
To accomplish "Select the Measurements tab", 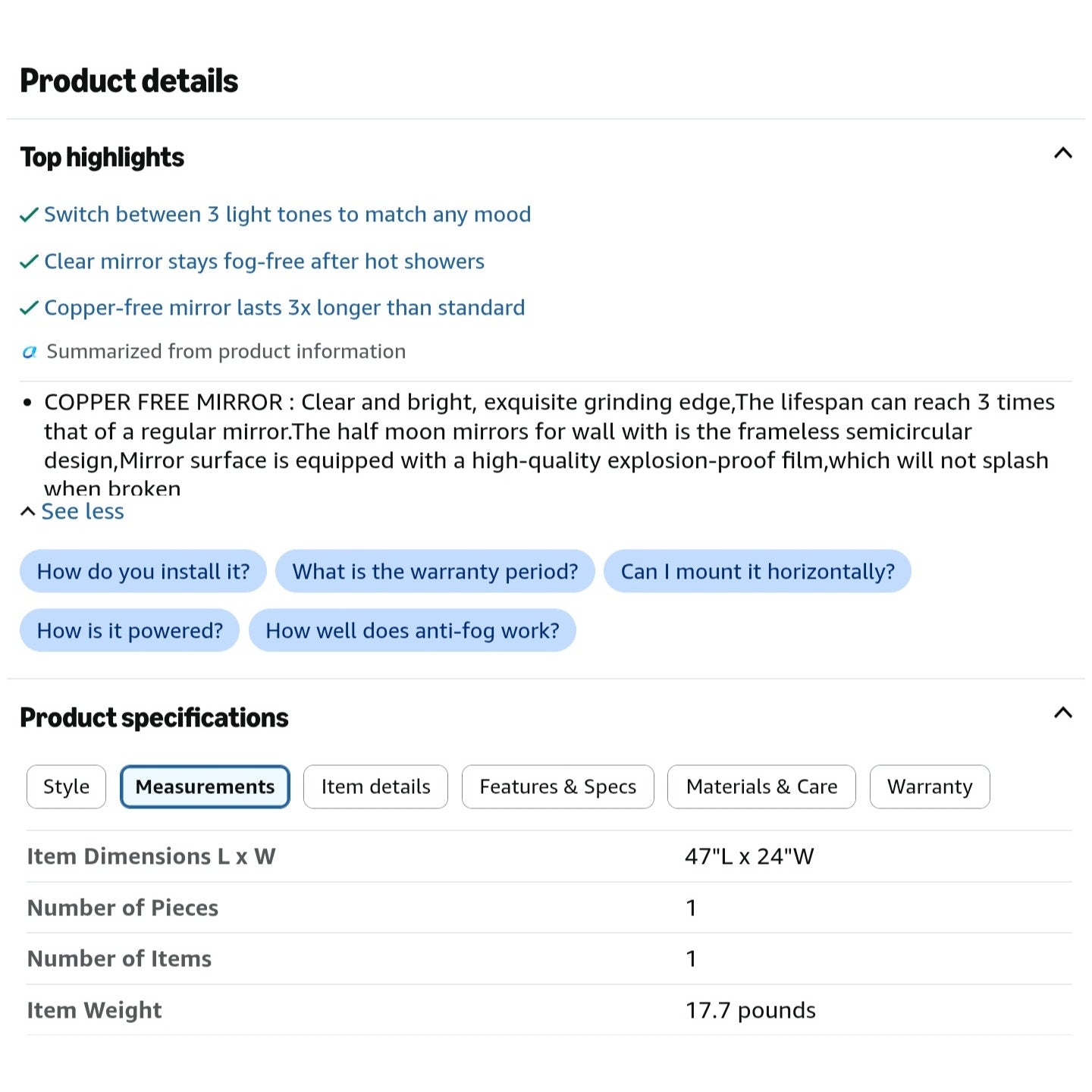I will pos(205,786).
